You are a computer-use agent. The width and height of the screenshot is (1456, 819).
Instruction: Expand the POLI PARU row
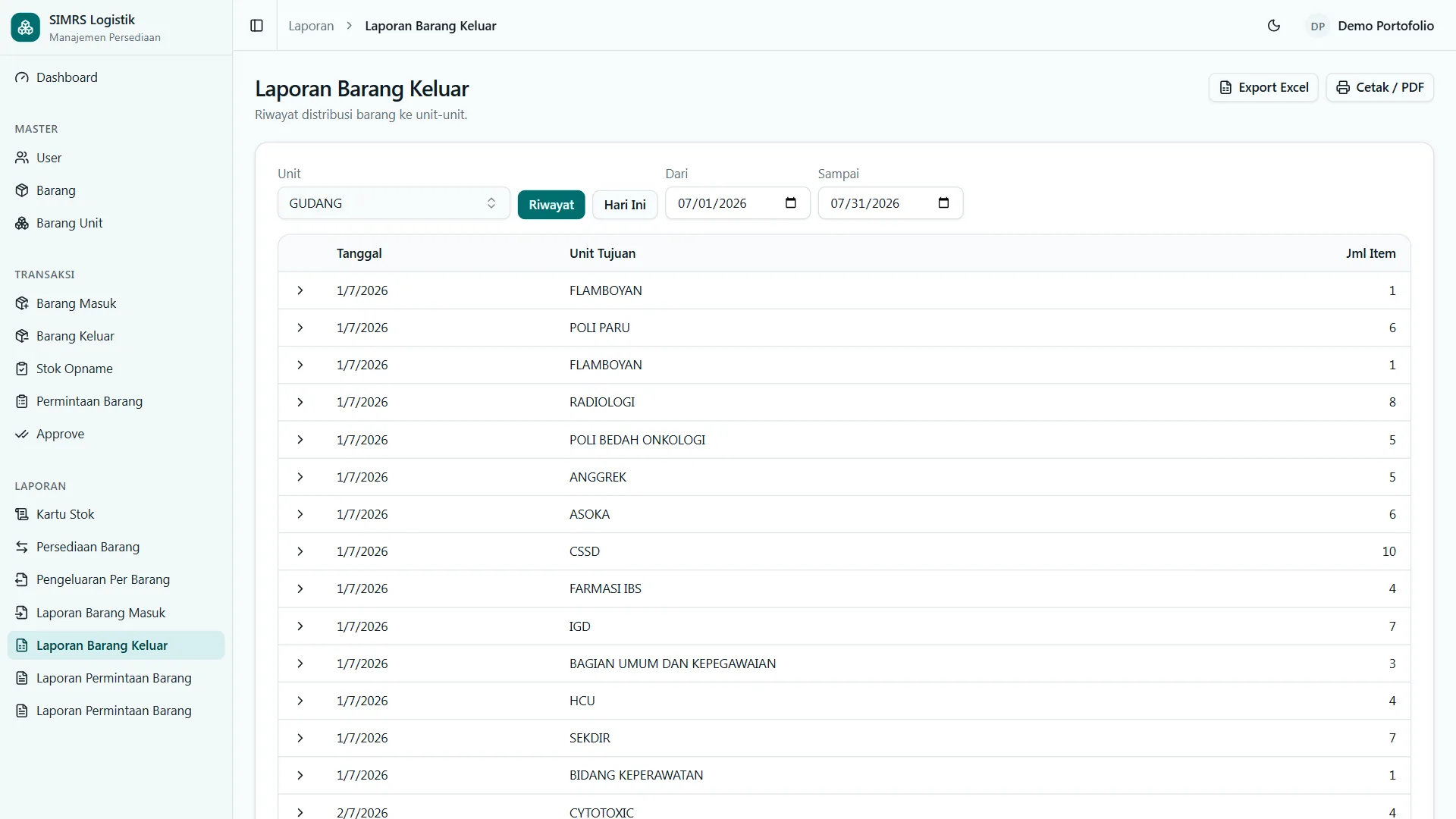click(300, 328)
